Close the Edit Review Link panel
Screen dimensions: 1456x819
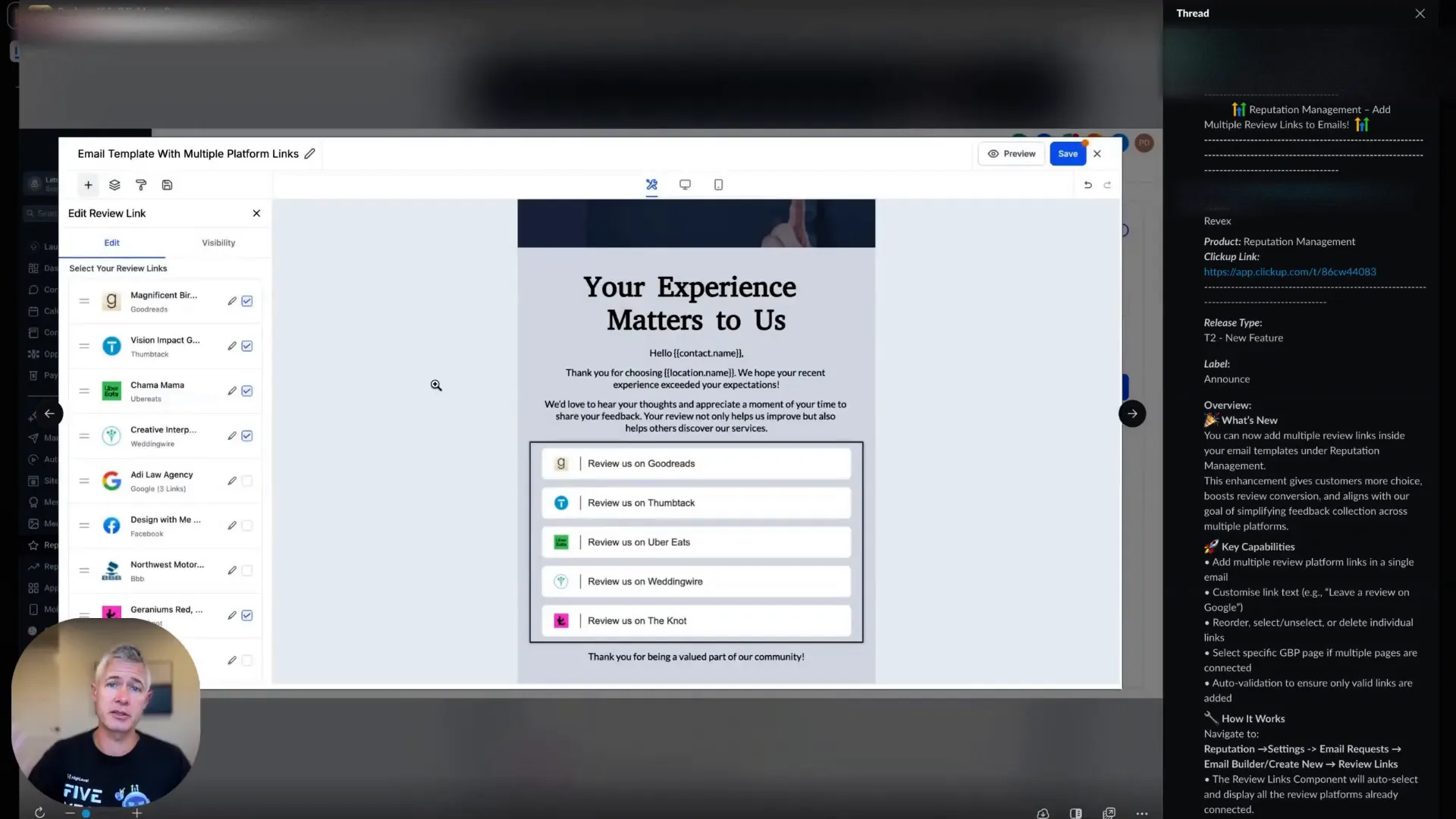tap(256, 213)
